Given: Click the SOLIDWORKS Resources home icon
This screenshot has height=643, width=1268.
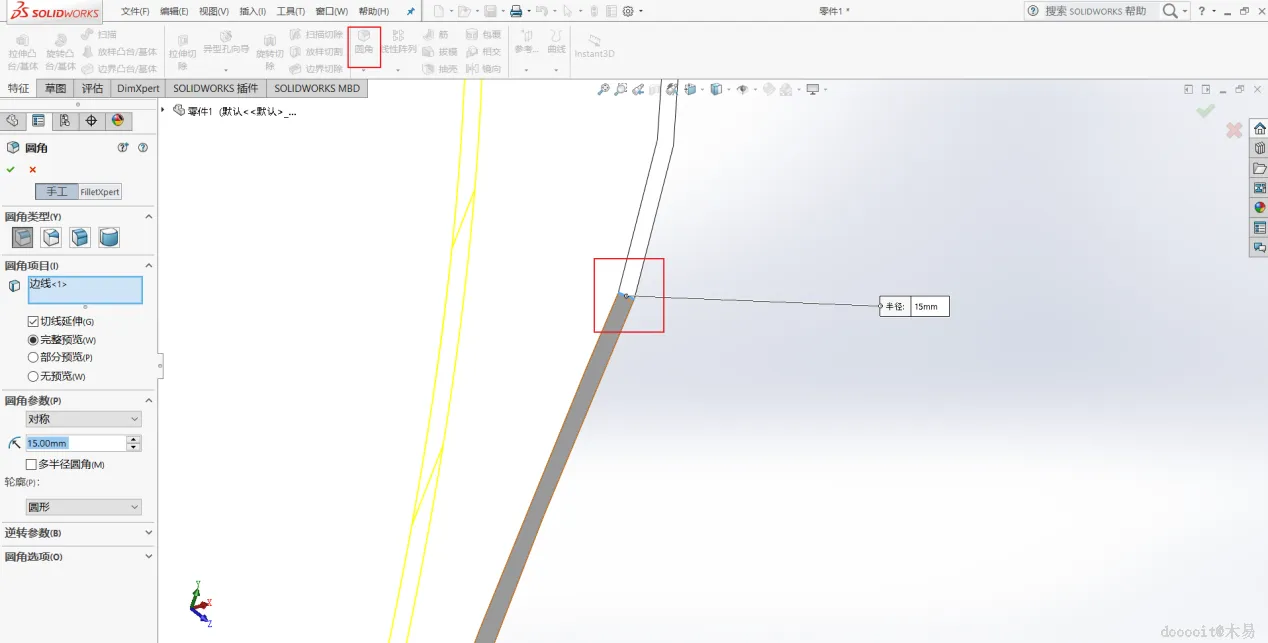Looking at the screenshot, I should click(x=1259, y=128).
